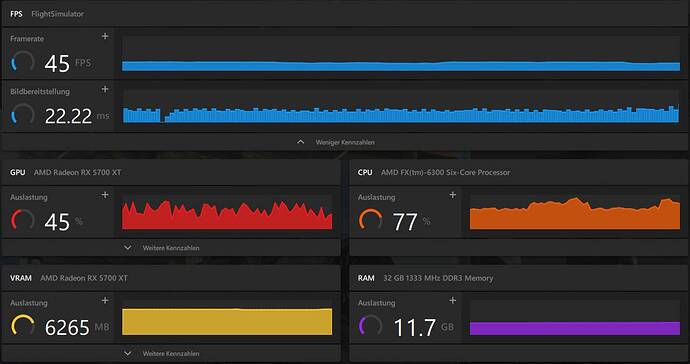Select the FPS FlightSimulator header
The height and width of the screenshot is (364, 690).
(x=345, y=14)
